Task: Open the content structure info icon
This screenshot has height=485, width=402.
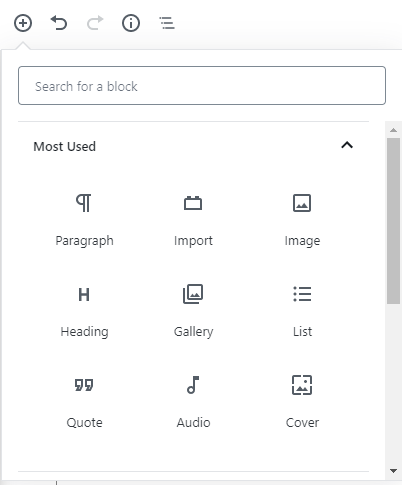Action: [131, 23]
